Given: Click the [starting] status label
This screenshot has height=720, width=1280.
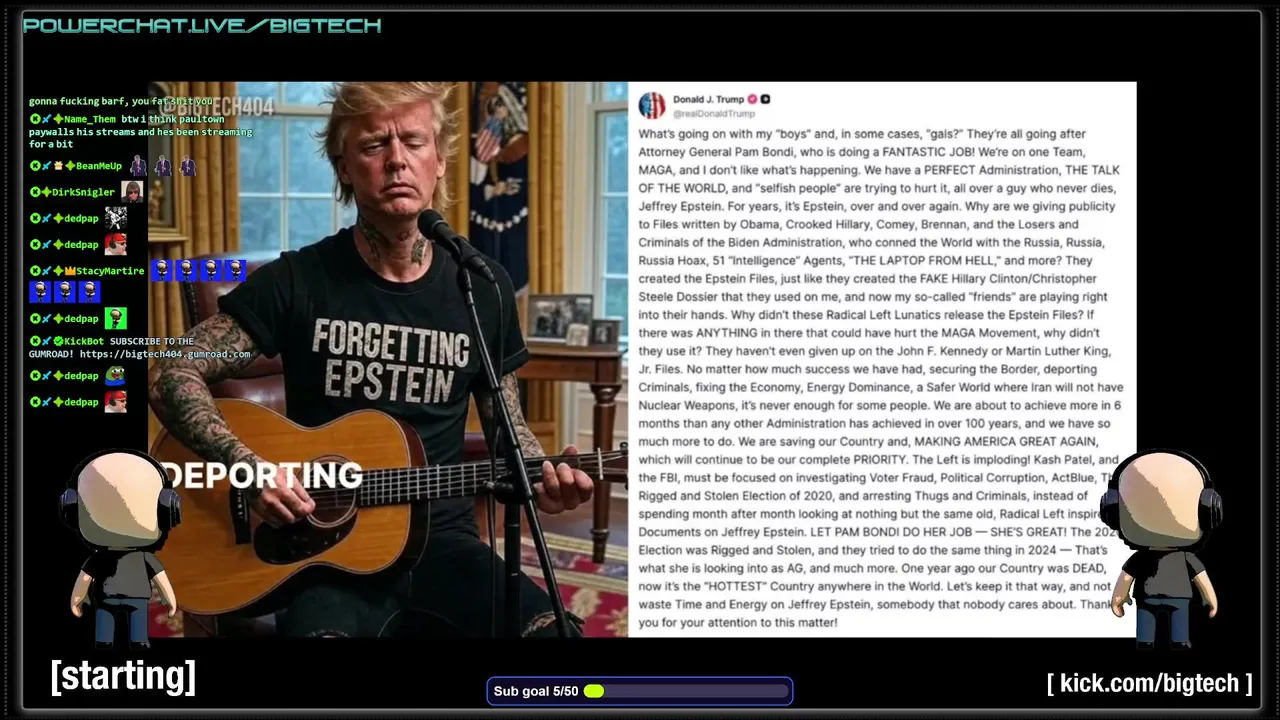Looking at the screenshot, I should coord(123,676).
